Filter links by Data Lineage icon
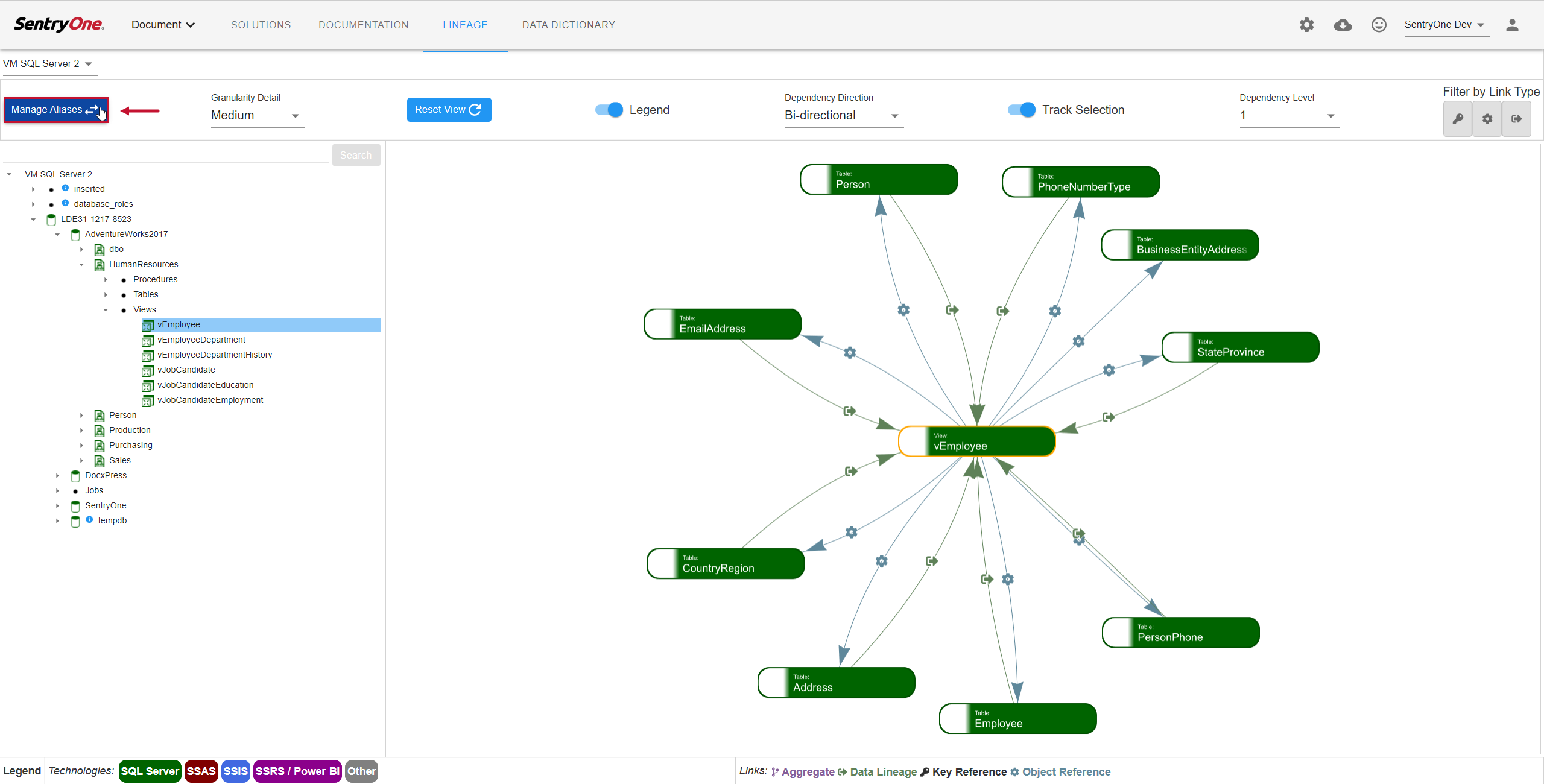1544x784 pixels. pos(1516,119)
